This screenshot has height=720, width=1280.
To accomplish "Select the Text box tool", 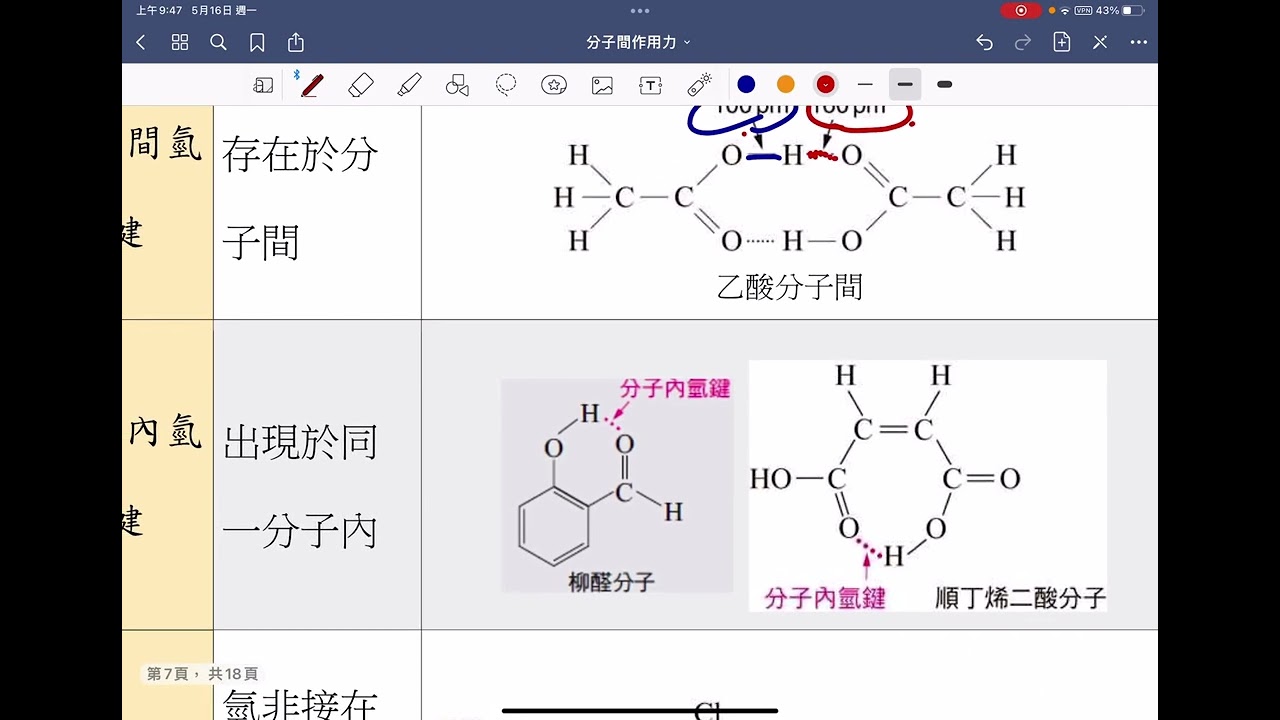I will click(651, 85).
